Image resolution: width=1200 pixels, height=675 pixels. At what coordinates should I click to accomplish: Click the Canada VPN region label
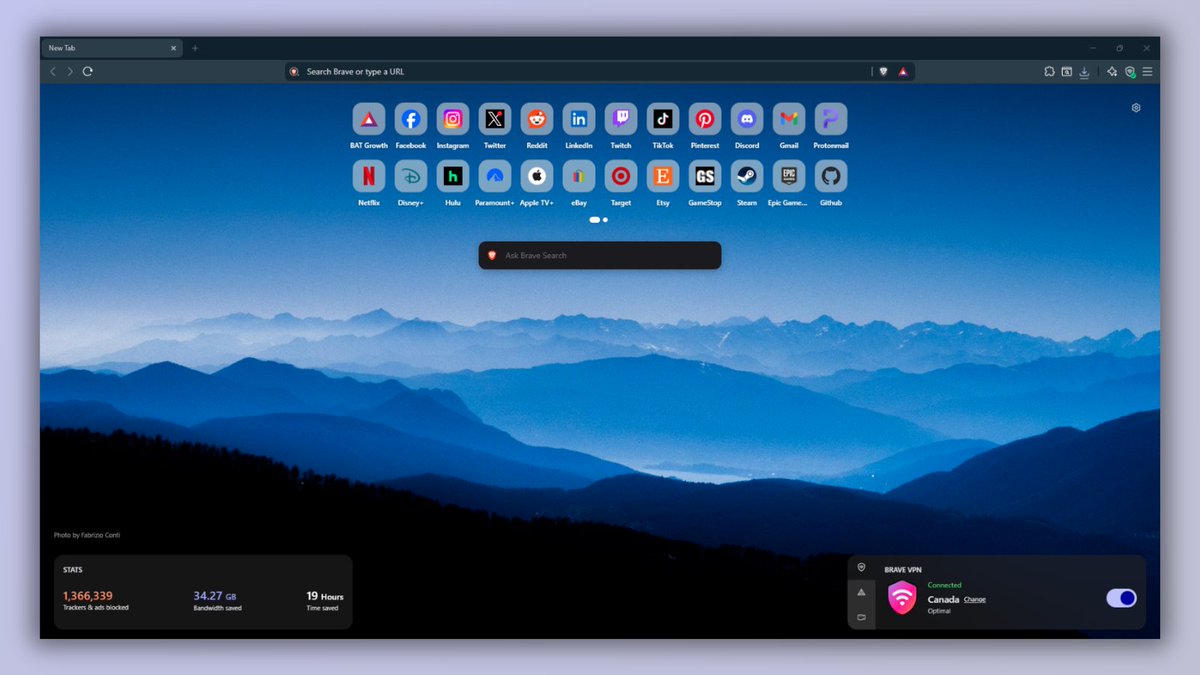944,600
